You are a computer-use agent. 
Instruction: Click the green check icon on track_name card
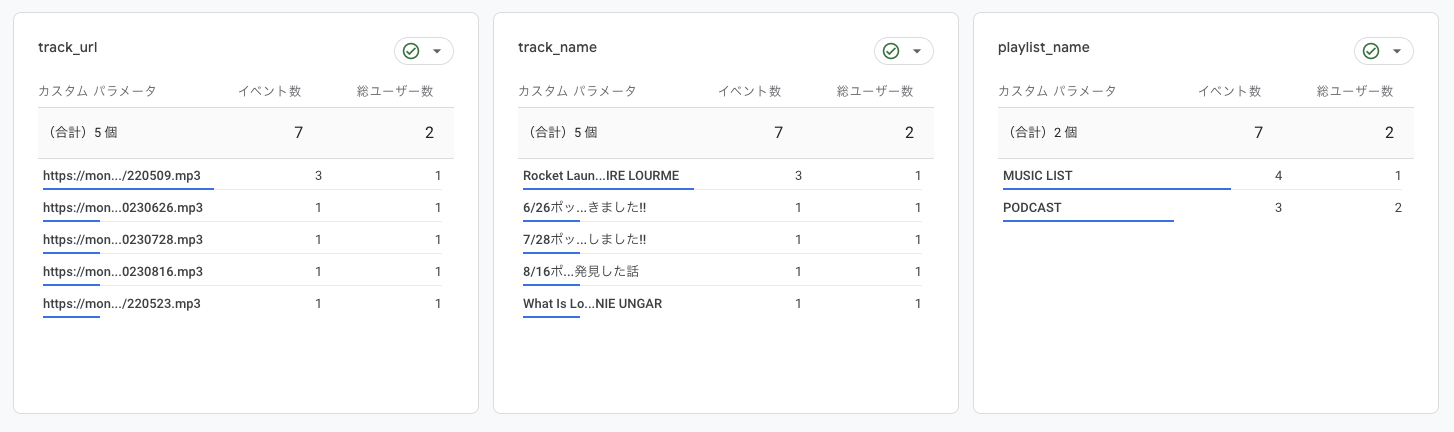(x=891, y=51)
